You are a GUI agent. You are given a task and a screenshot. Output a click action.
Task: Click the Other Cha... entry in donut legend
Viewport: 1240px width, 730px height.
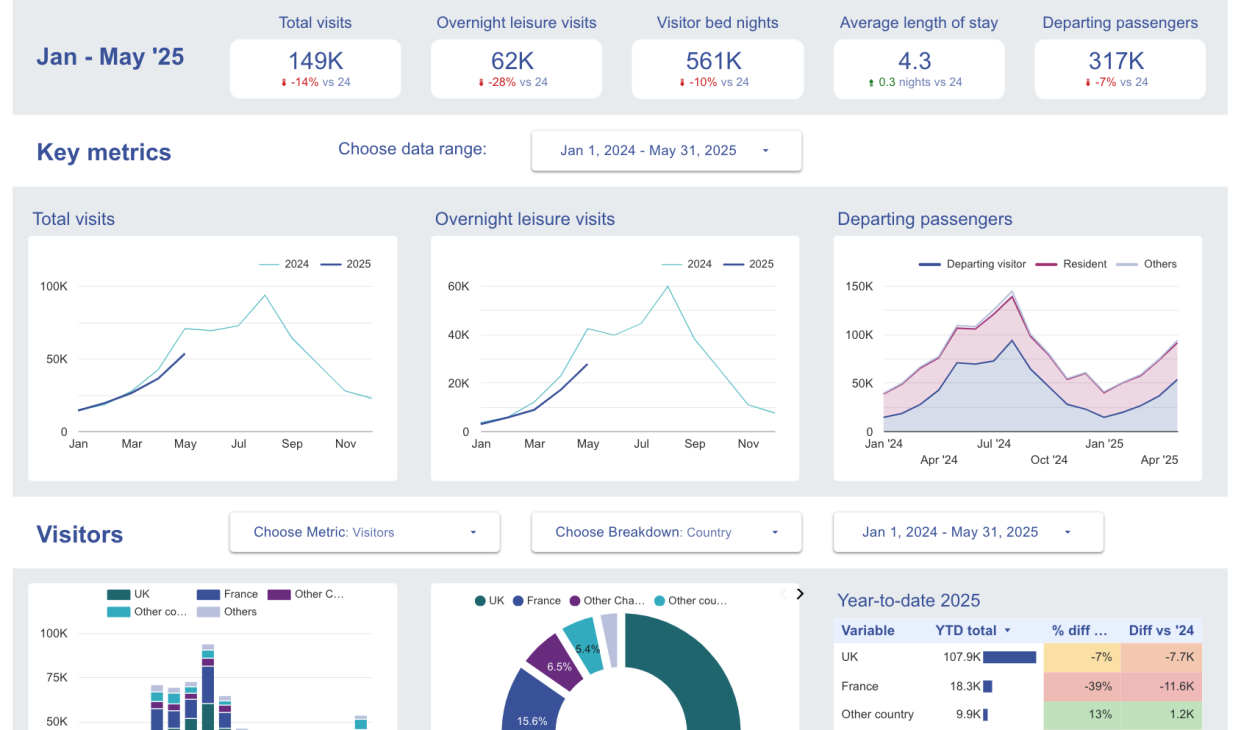click(x=607, y=601)
